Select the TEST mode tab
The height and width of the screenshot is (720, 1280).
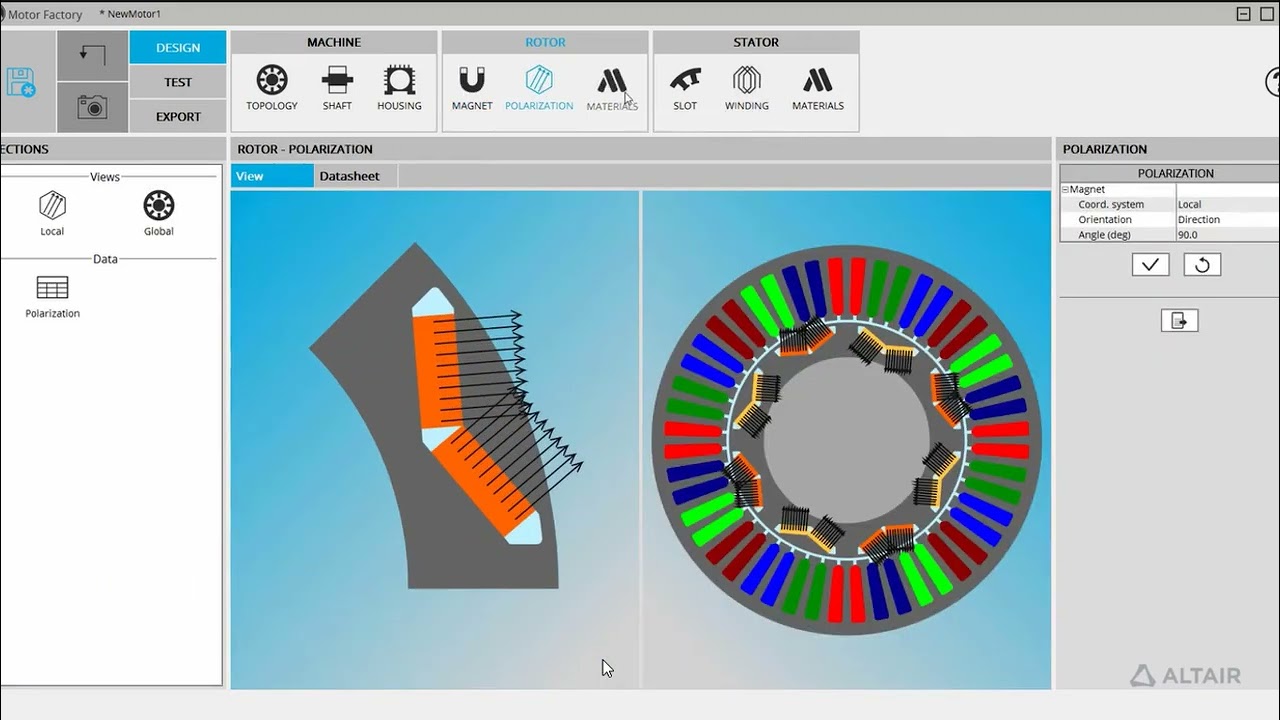[x=178, y=82]
